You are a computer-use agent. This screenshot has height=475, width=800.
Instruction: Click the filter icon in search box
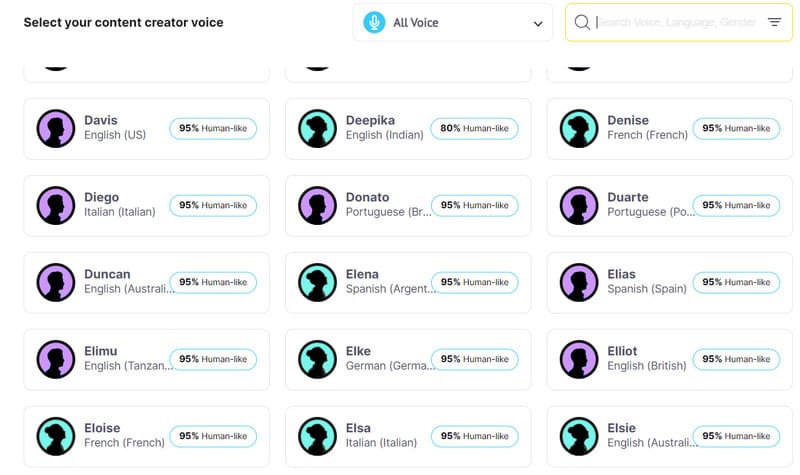coord(774,22)
